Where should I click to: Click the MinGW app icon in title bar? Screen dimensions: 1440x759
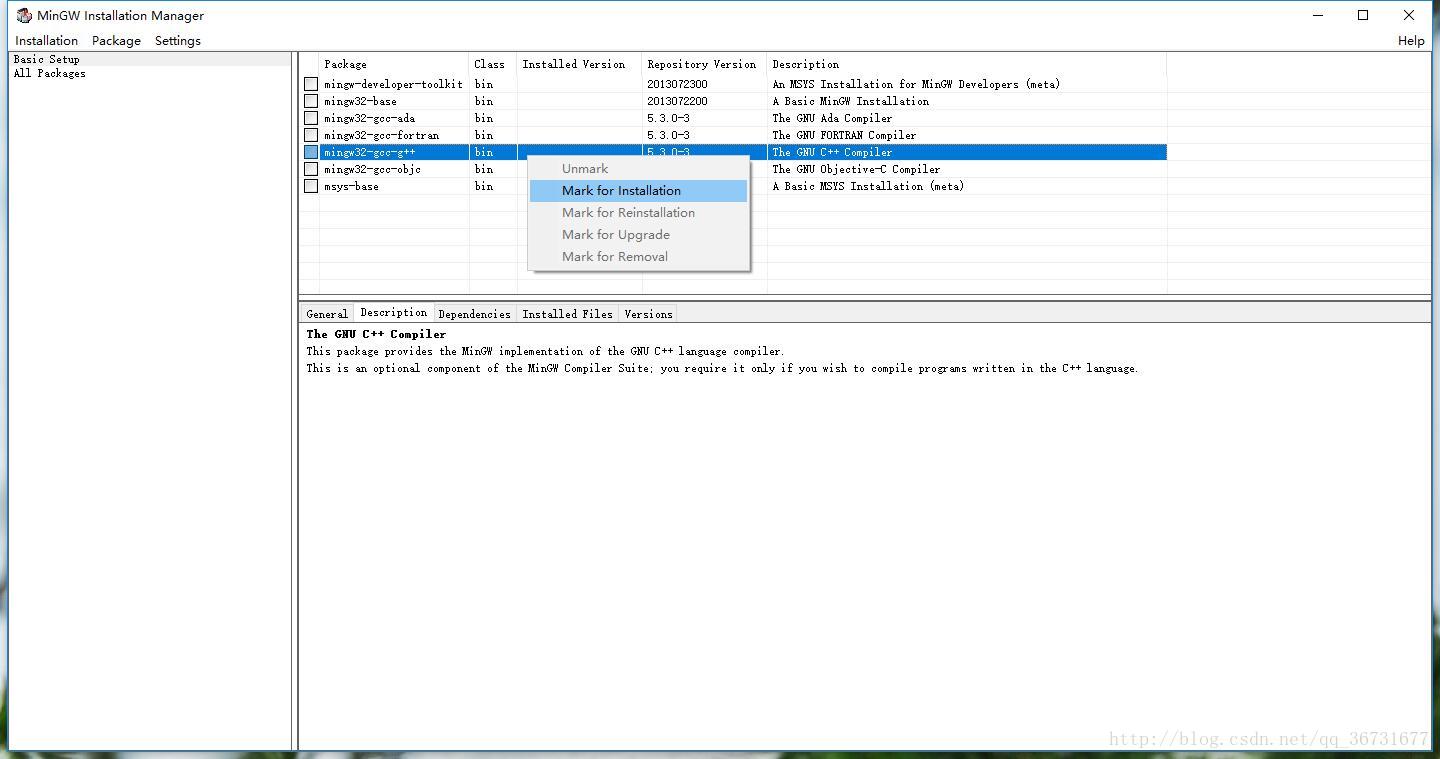pos(24,15)
